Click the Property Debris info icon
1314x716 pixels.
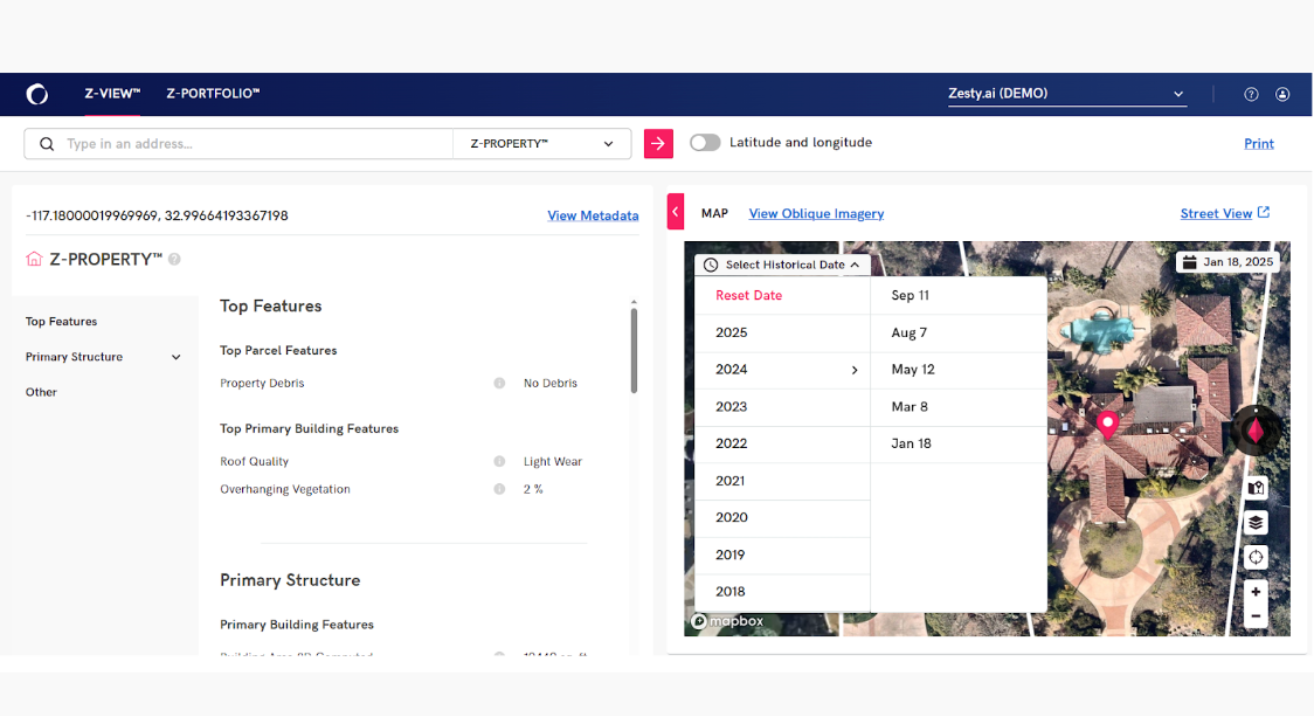pos(499,383)
